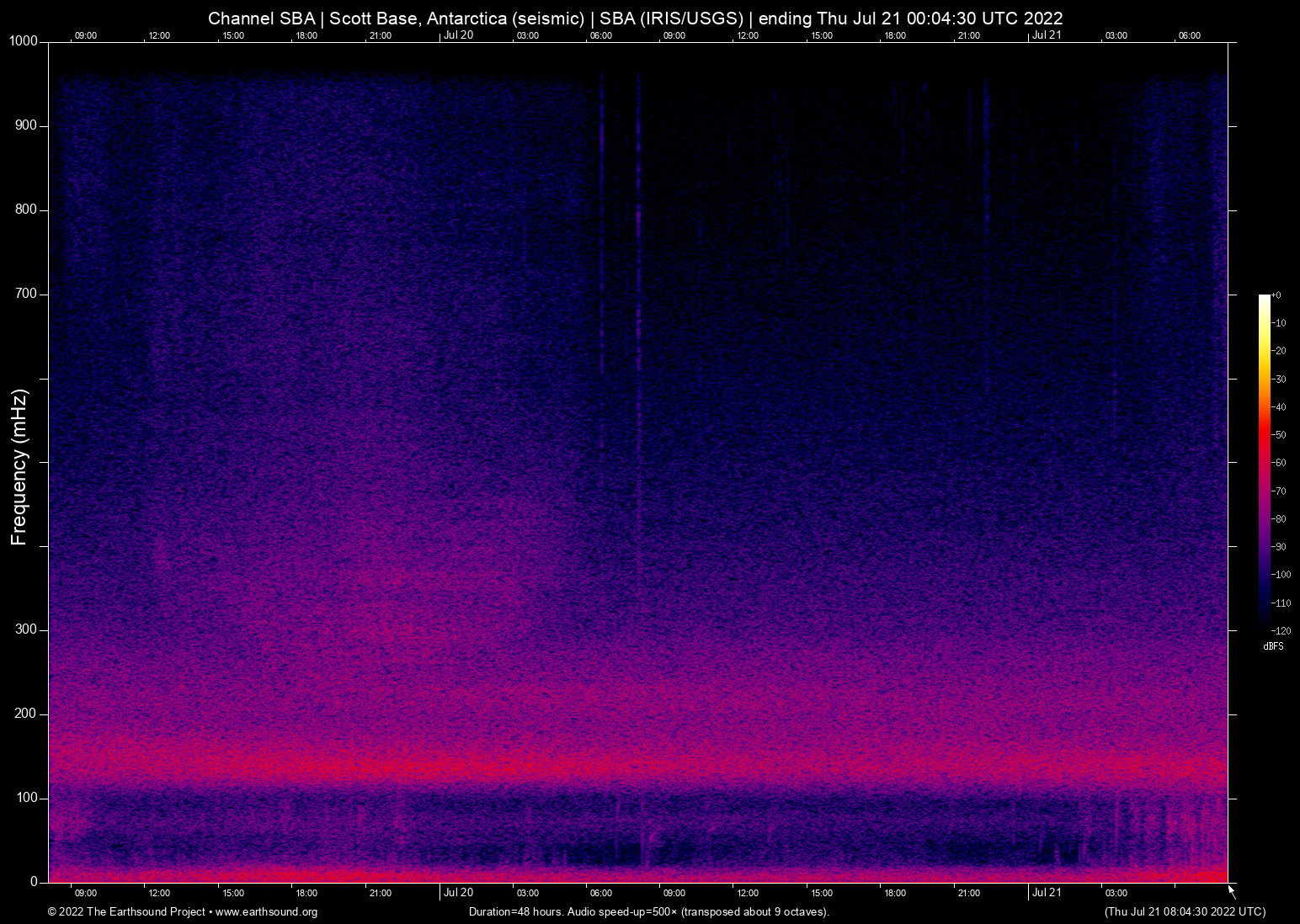
Task: Click the dBFS label under the colorbar
Action: [1273, 646]
